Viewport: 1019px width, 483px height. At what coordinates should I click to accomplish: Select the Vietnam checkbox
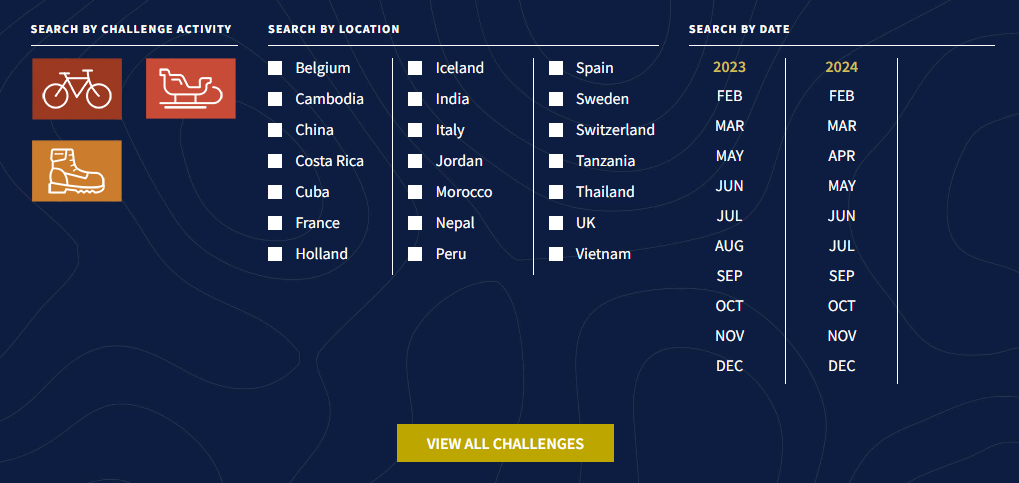pos(556,254)
